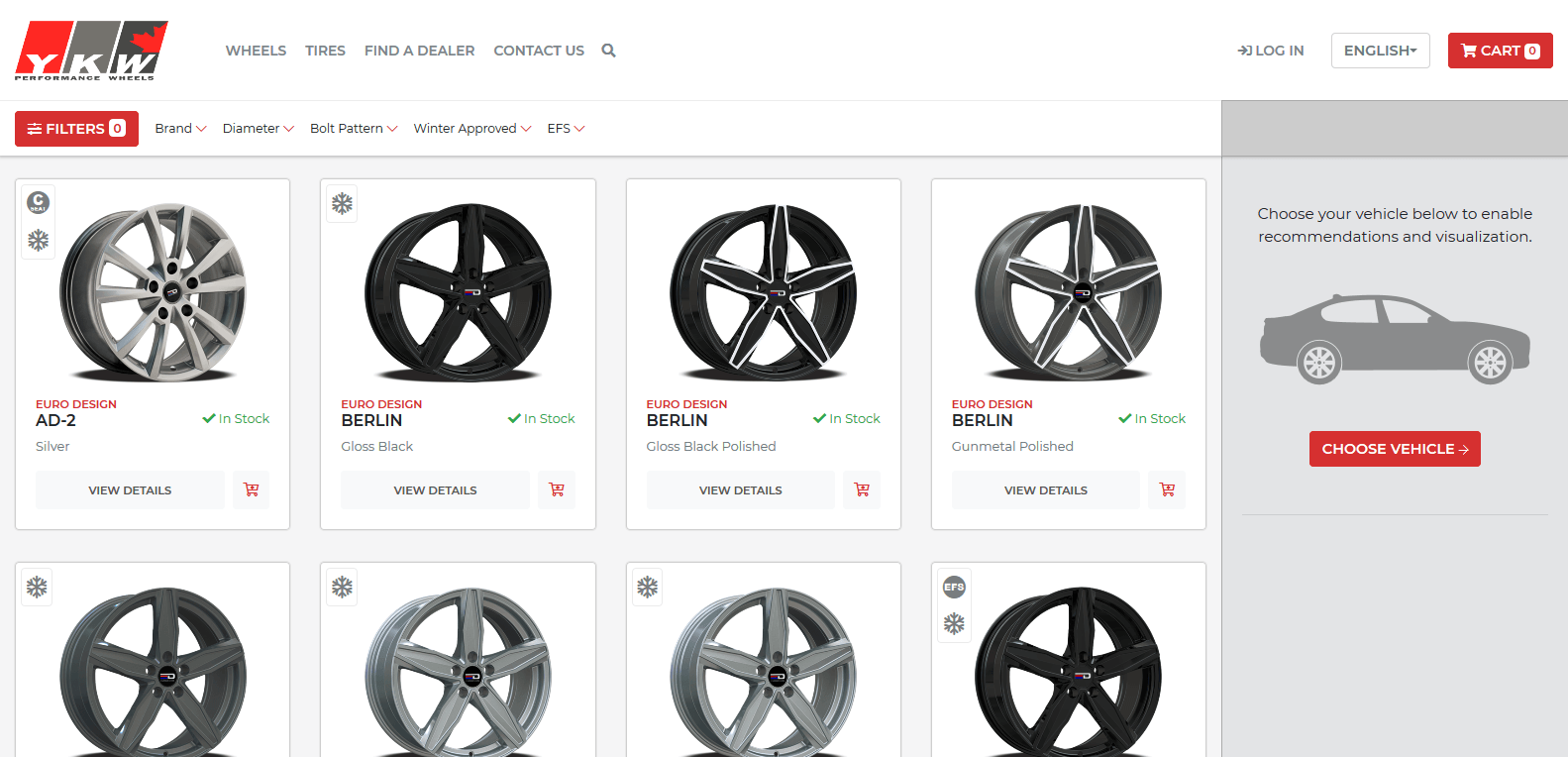Viewport: 1568px width, 757px height.
Task: Expand the Diameter filter dropdown
Action: point(258,129)
